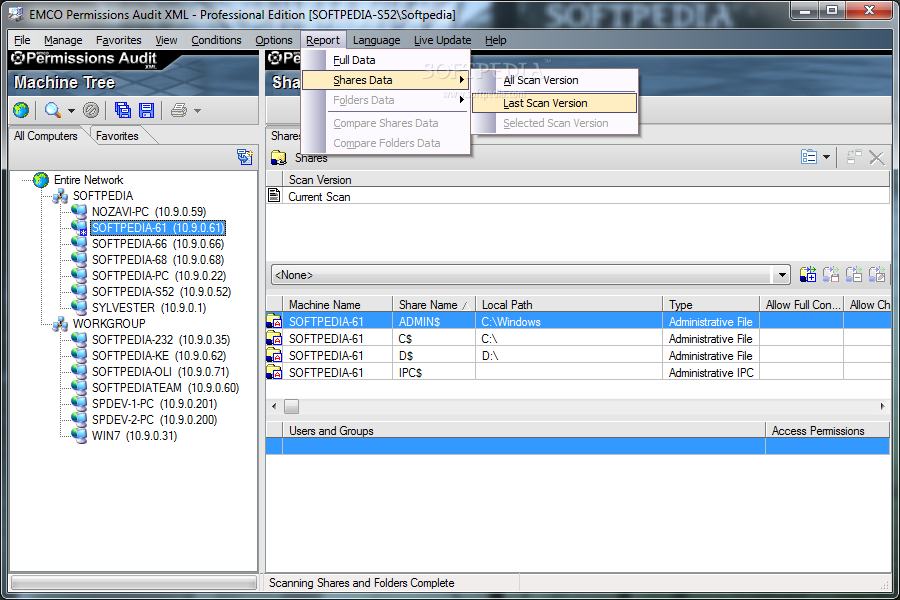This screenshot has width=900, height=600.
Task: Click the single floppy disk save icon
Action: click(x=146, y=110)
